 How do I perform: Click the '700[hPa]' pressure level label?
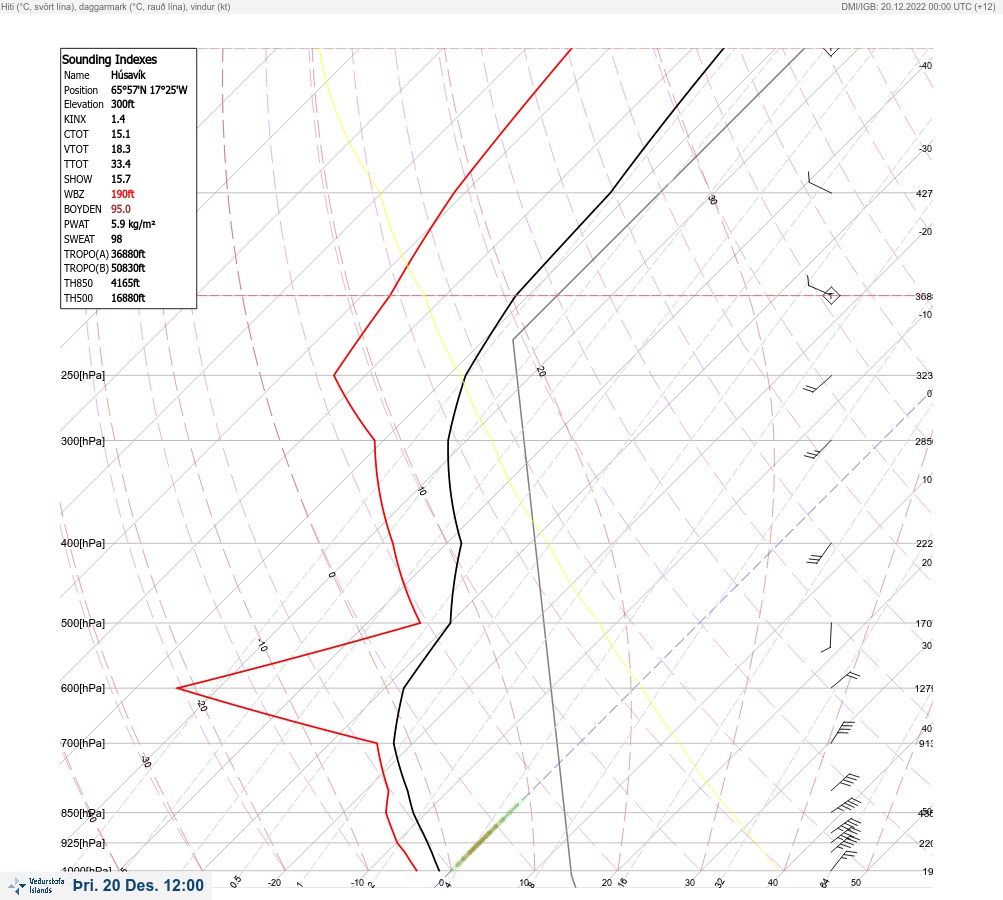point(83,743)
